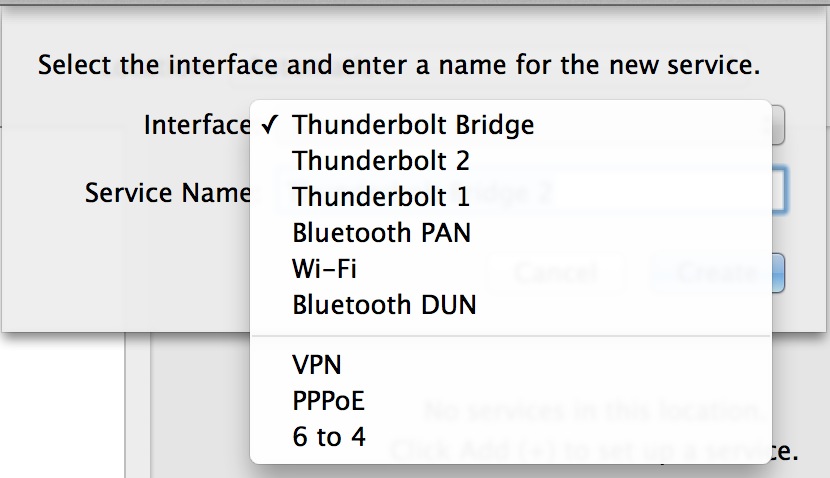Click the 'No services in this location' message

(x=778, y=409)
